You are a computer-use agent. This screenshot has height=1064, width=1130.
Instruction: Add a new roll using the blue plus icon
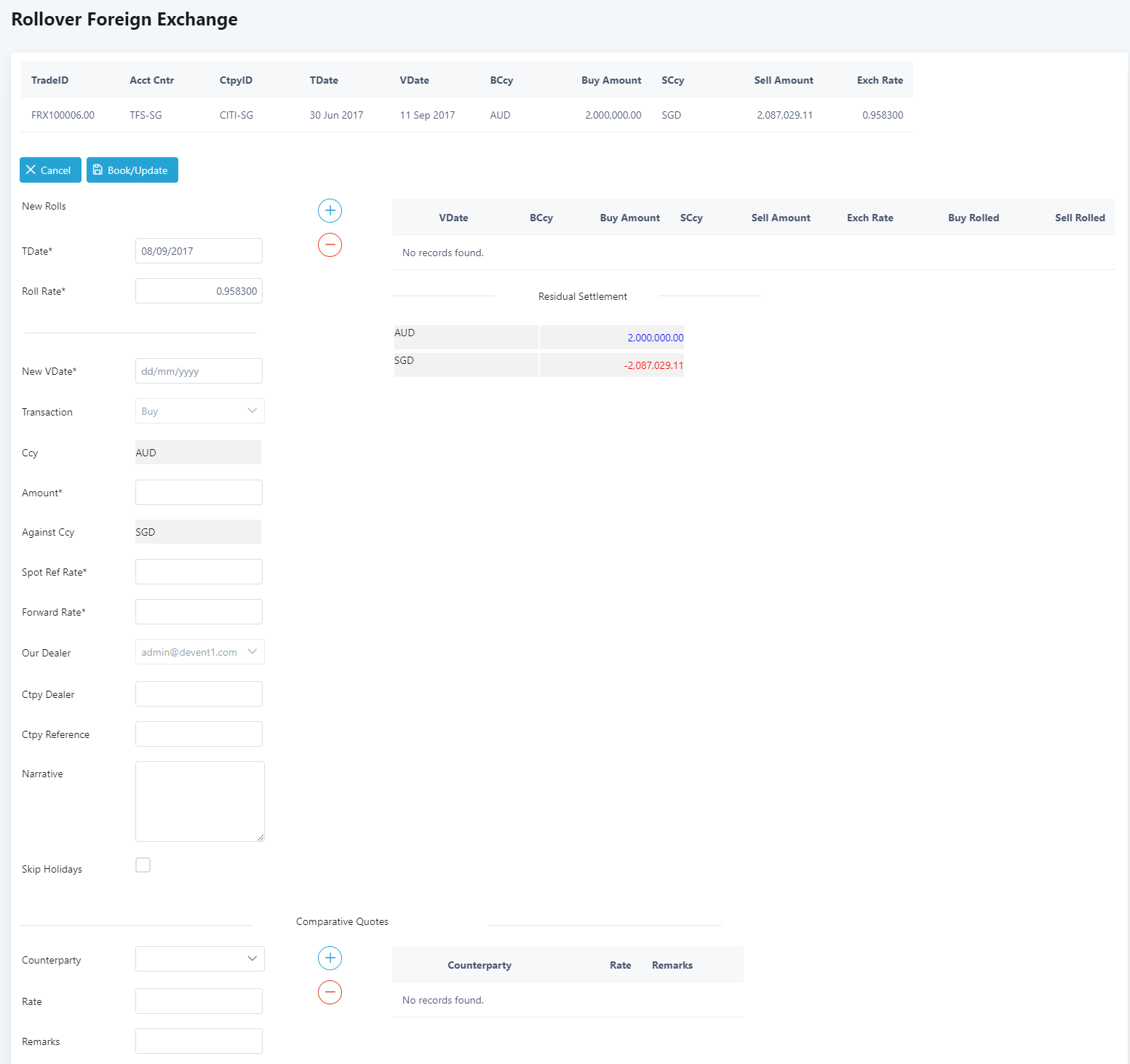coord(330,210)
